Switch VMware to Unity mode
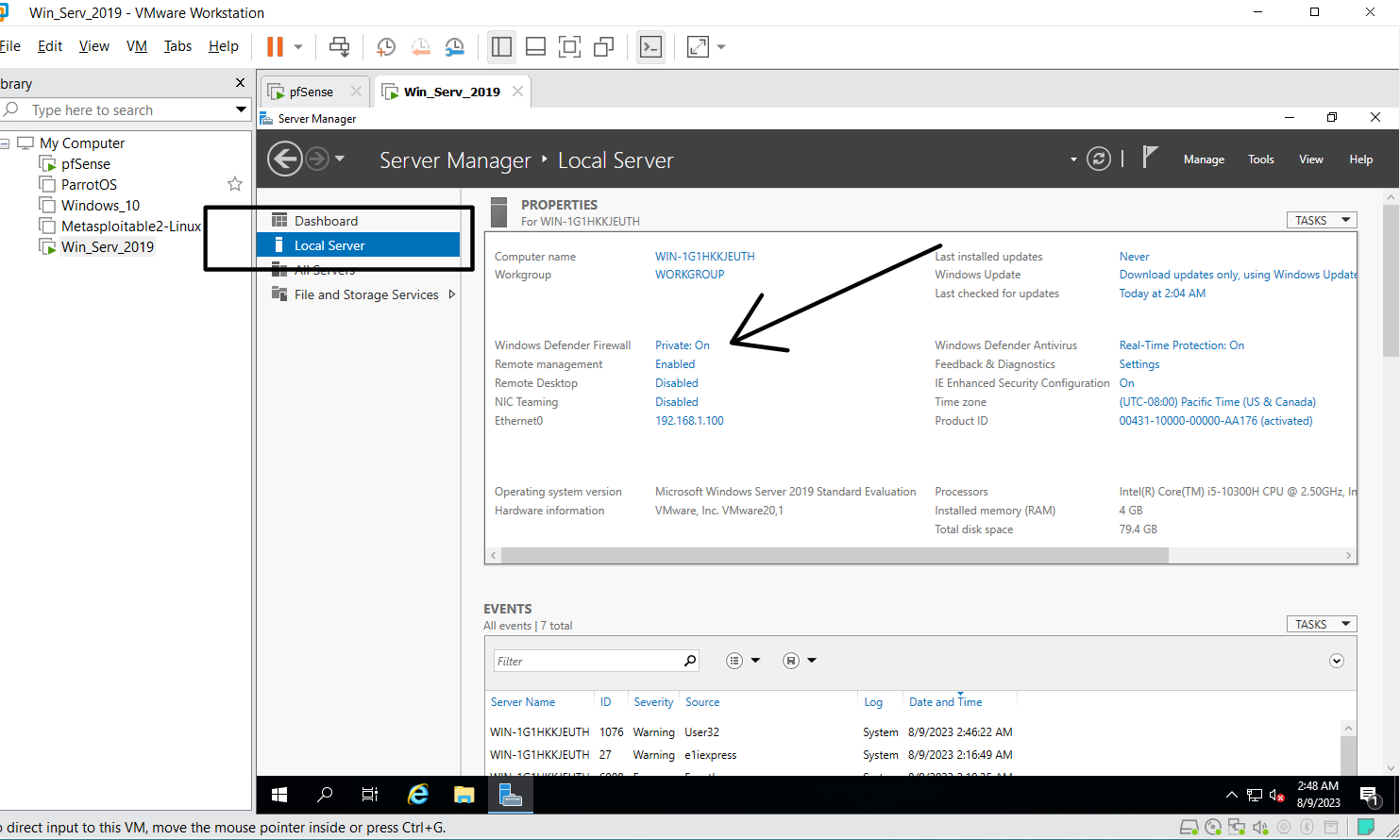The image size is (1400, 840). click(604, 46)
